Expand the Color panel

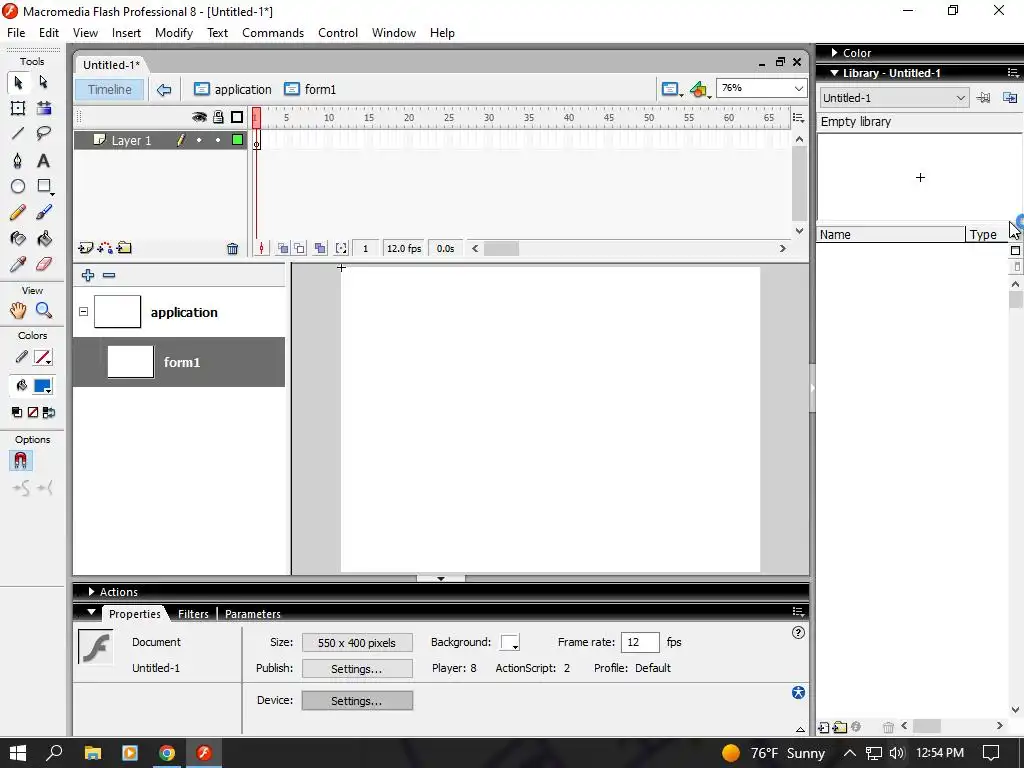point(834,53)
